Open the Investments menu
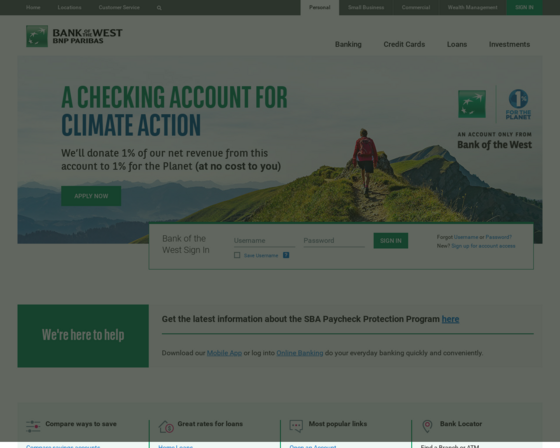Screen dimensions: 560x448 tap(509, 44)
